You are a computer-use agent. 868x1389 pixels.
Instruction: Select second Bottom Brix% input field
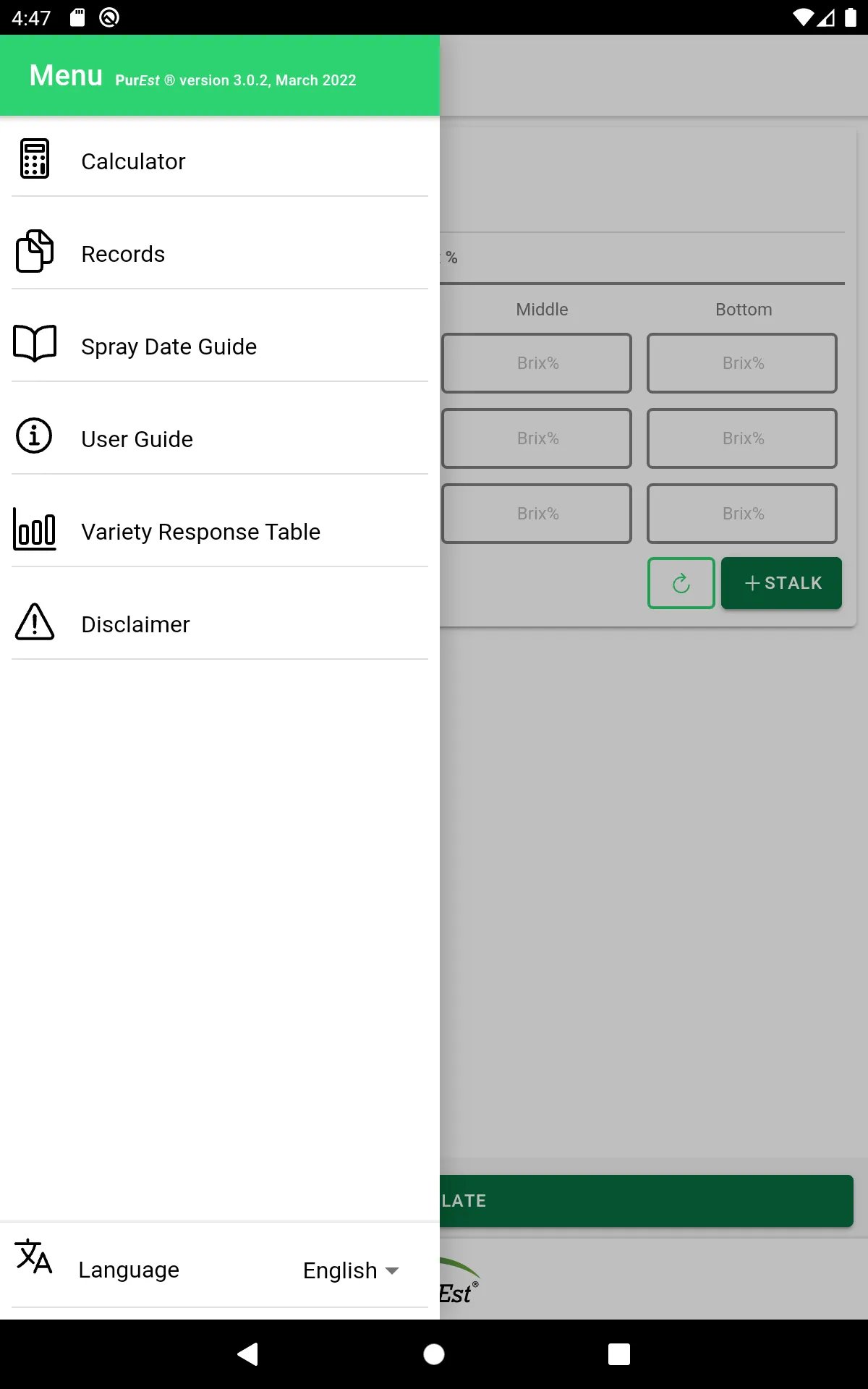[x=742, y=438]
